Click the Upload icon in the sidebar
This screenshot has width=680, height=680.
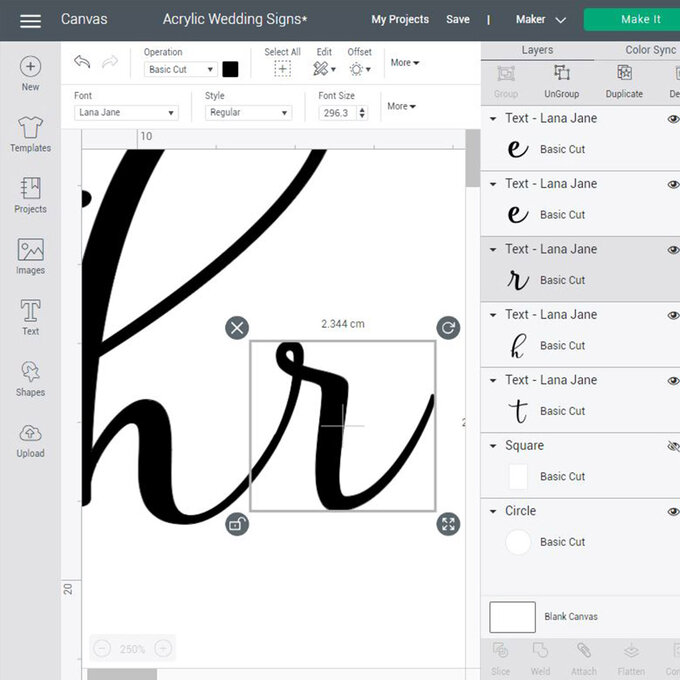point(30,439)
